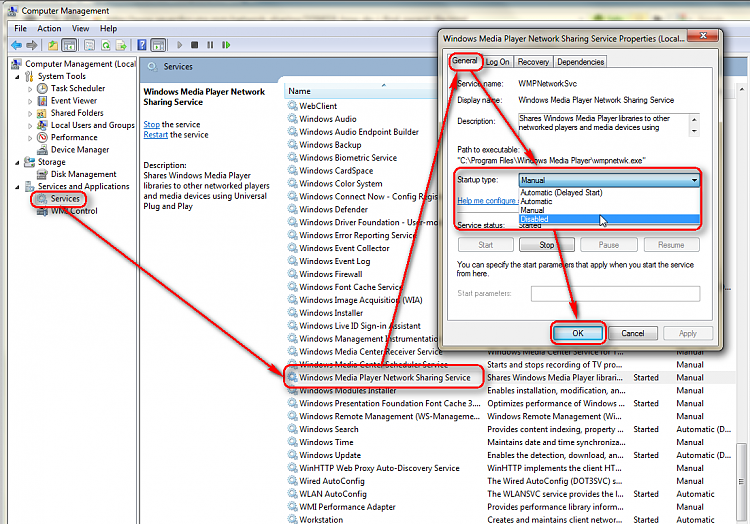Click the Forward arrow in toolbar
Screen dimensions: 750x524
click(x=32, y=45)
